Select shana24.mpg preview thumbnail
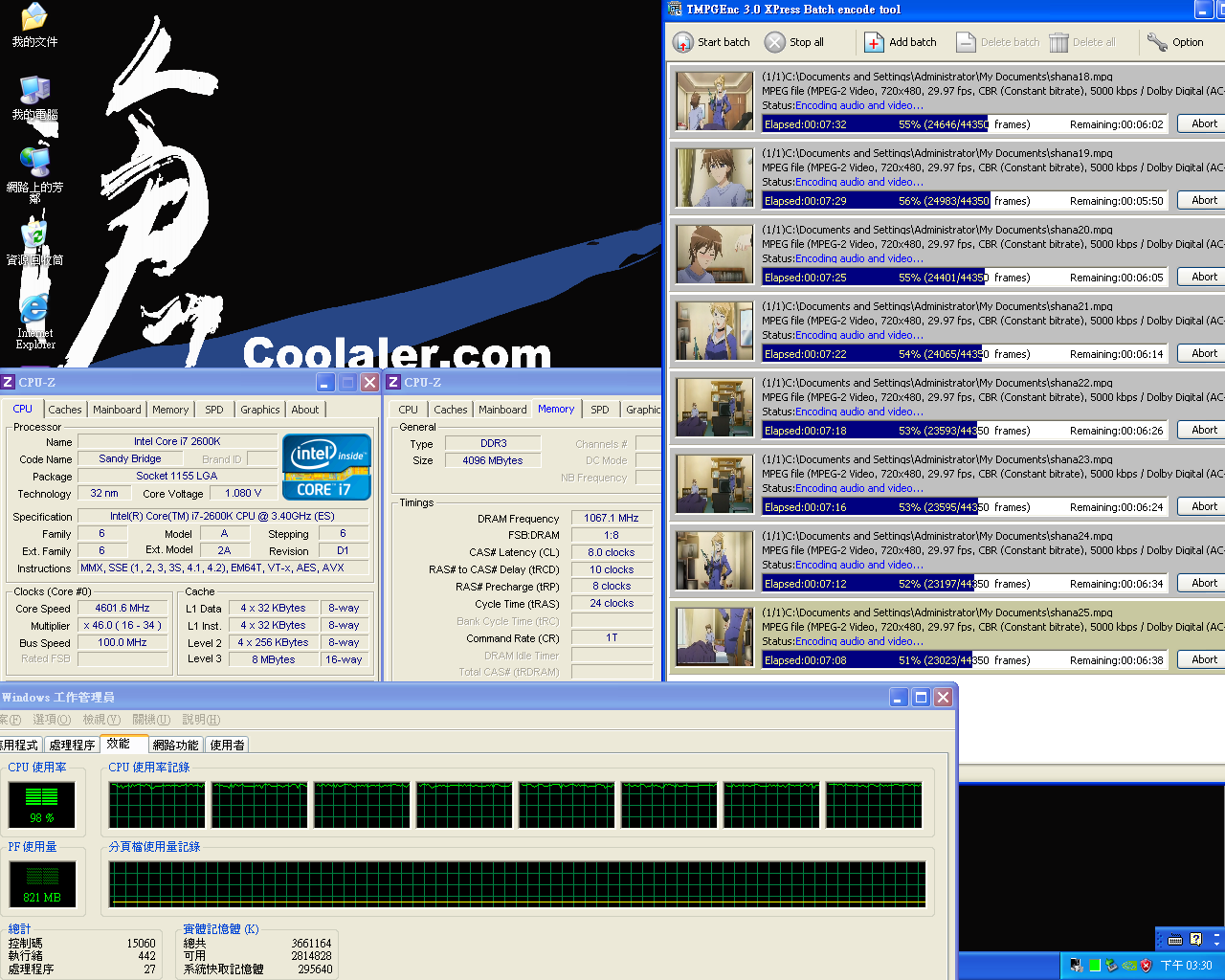 coord(715,560)
